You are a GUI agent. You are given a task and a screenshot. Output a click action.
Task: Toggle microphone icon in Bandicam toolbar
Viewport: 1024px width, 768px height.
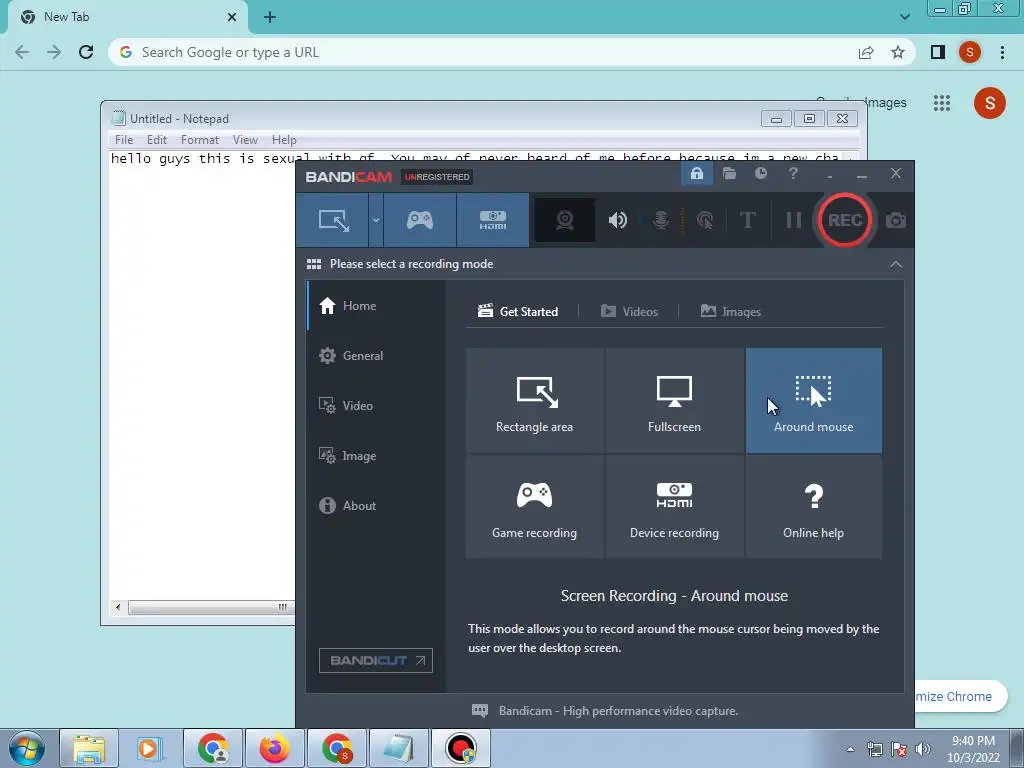[660, 220]
